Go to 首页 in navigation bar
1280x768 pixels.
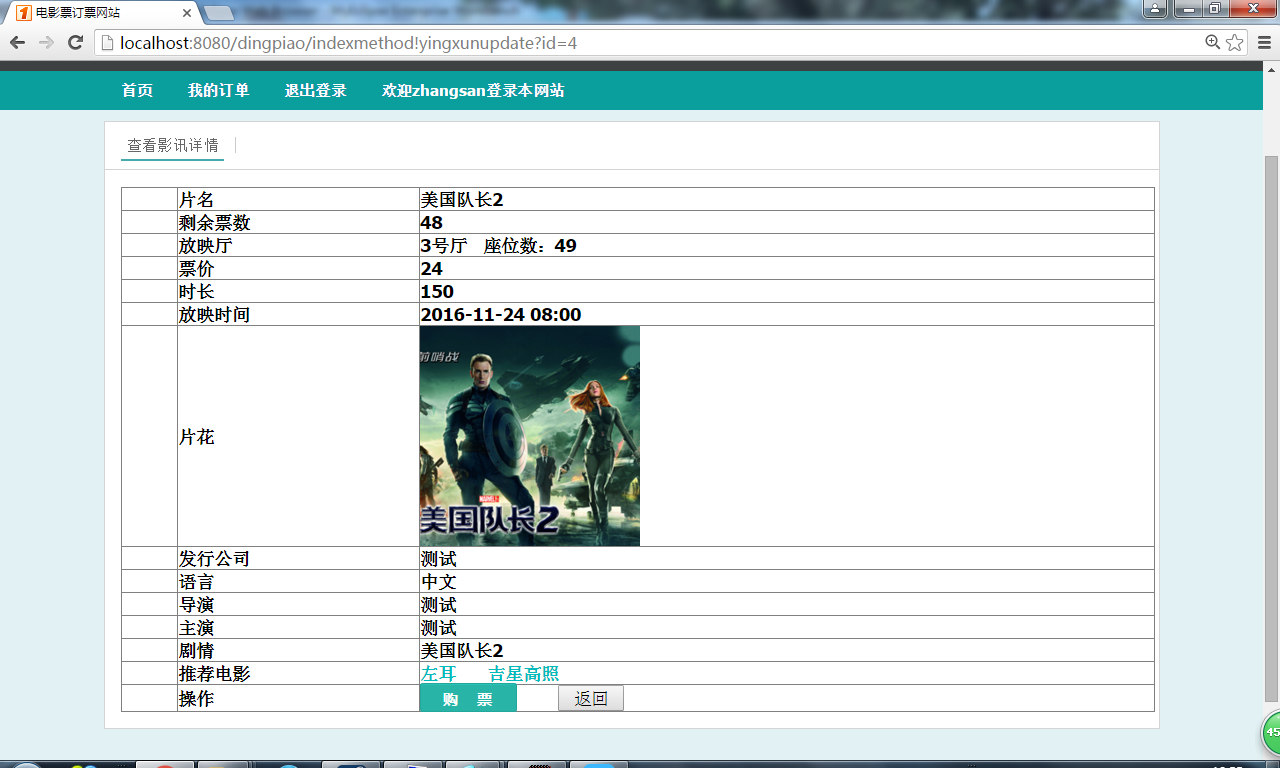(x=137, y=90)
